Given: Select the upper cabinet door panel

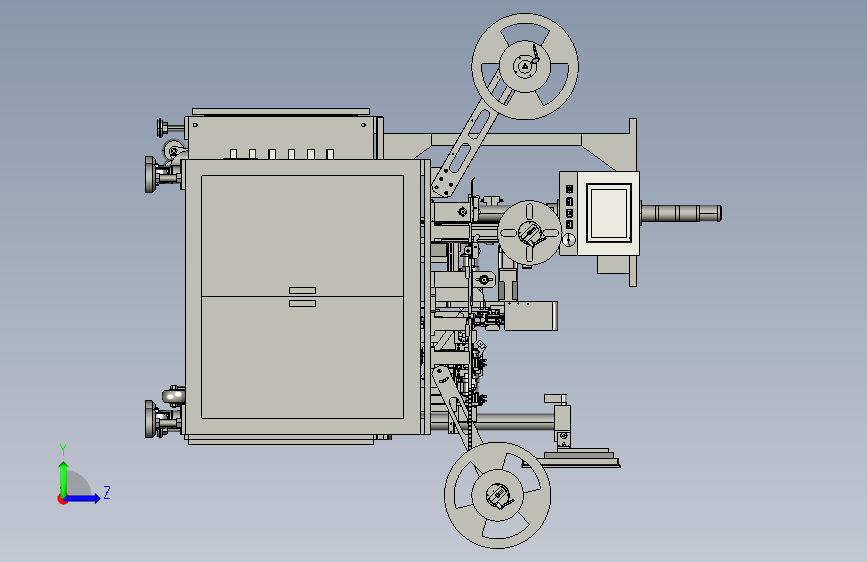Looking at the screenshot, I should 302,236.
